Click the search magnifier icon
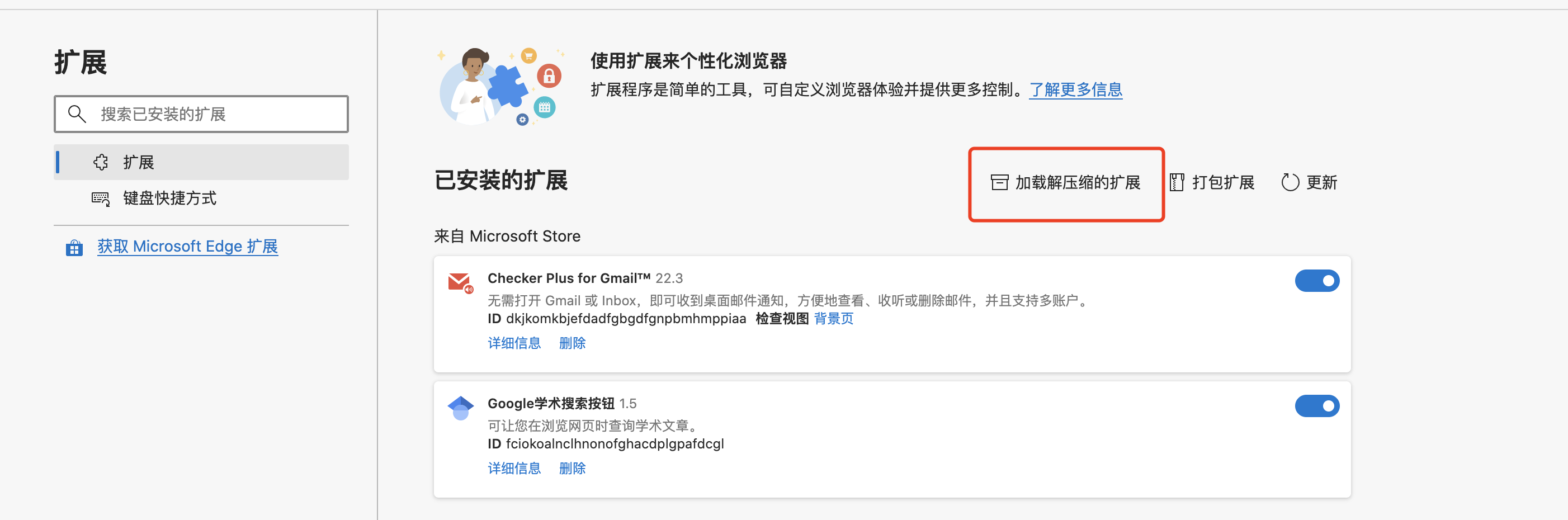This screenshot has height=520, width=1568. pyautogui.click(x=77, y=114)
